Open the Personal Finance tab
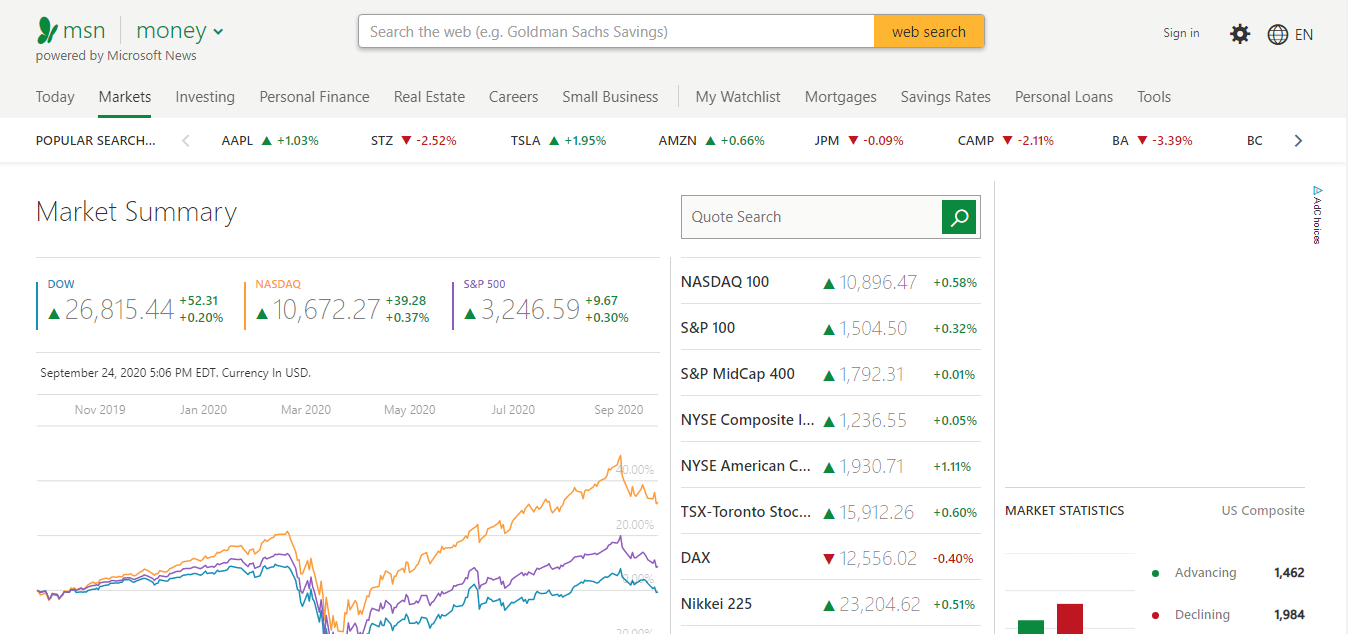This screenshot has width=1348, height=634. pos(314,96)
